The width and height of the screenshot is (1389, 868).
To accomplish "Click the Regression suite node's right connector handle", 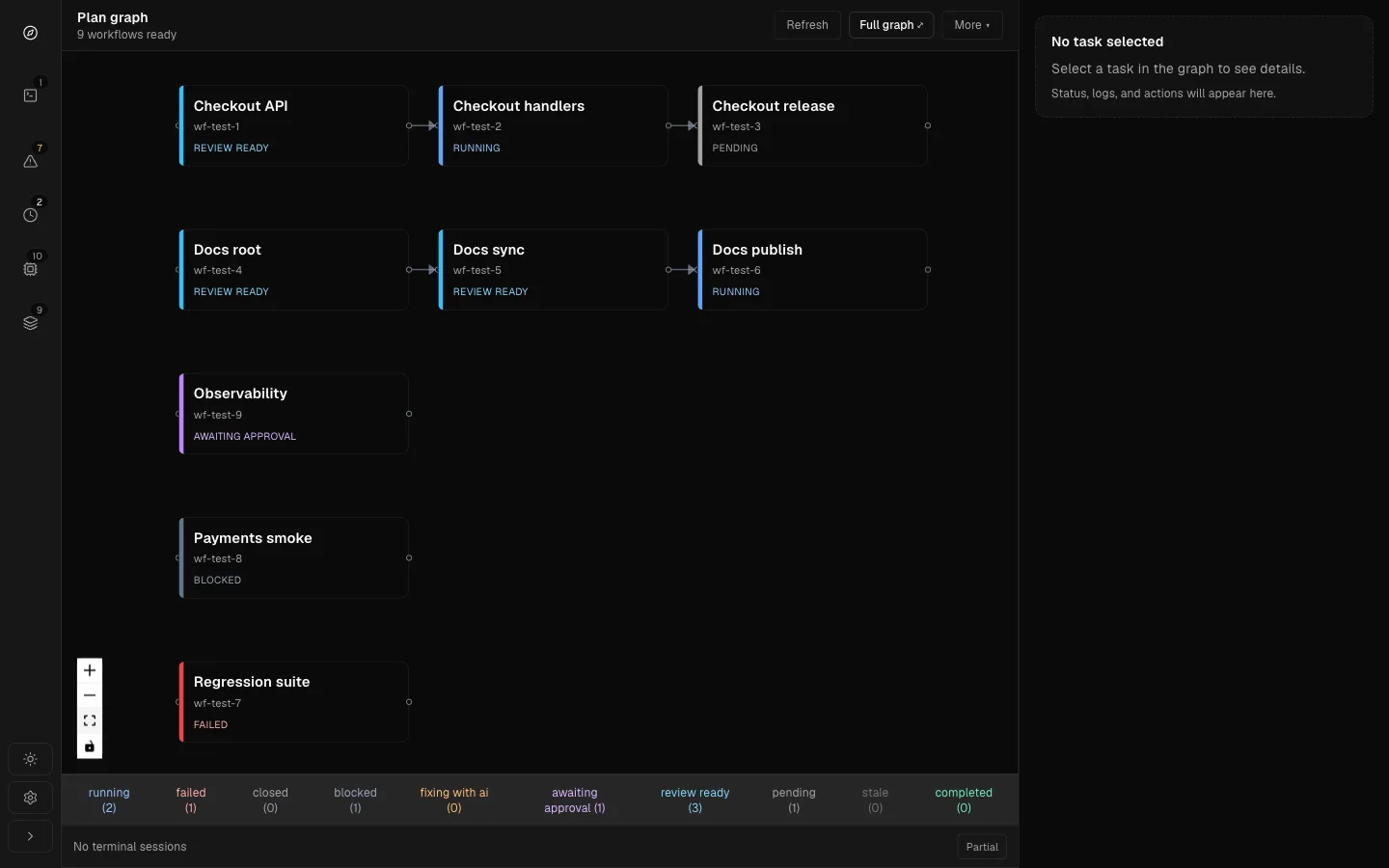I will pyautogui.click(x=409, y=702).
